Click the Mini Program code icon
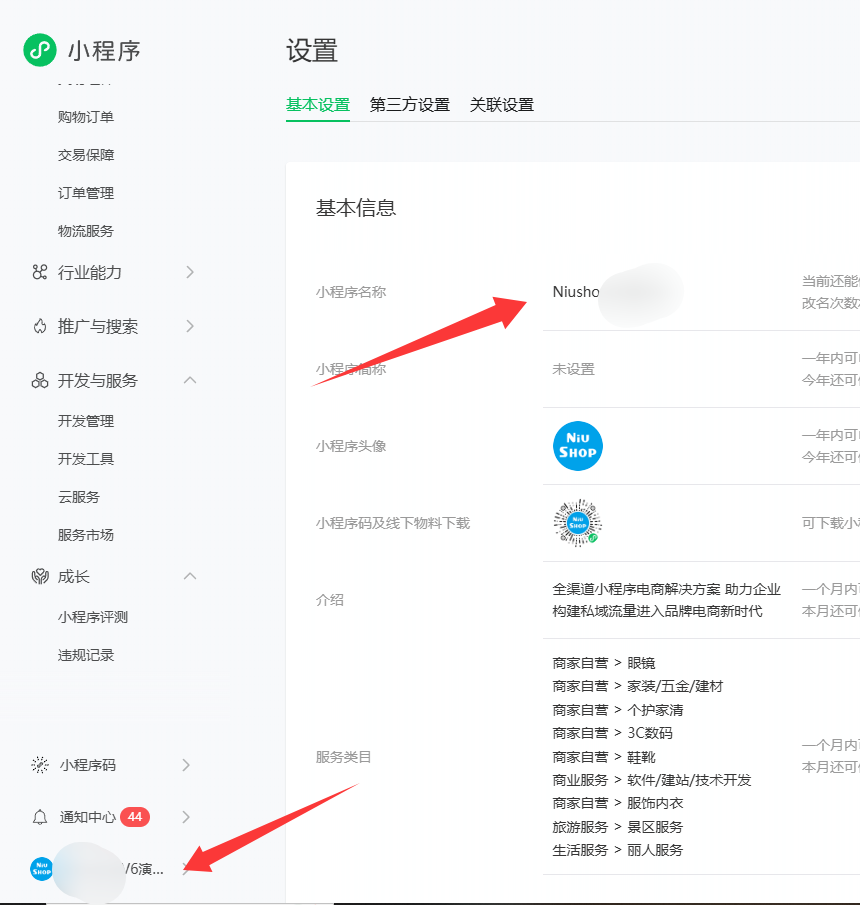This screenshot has height=905, width=860. pos(40,765)
